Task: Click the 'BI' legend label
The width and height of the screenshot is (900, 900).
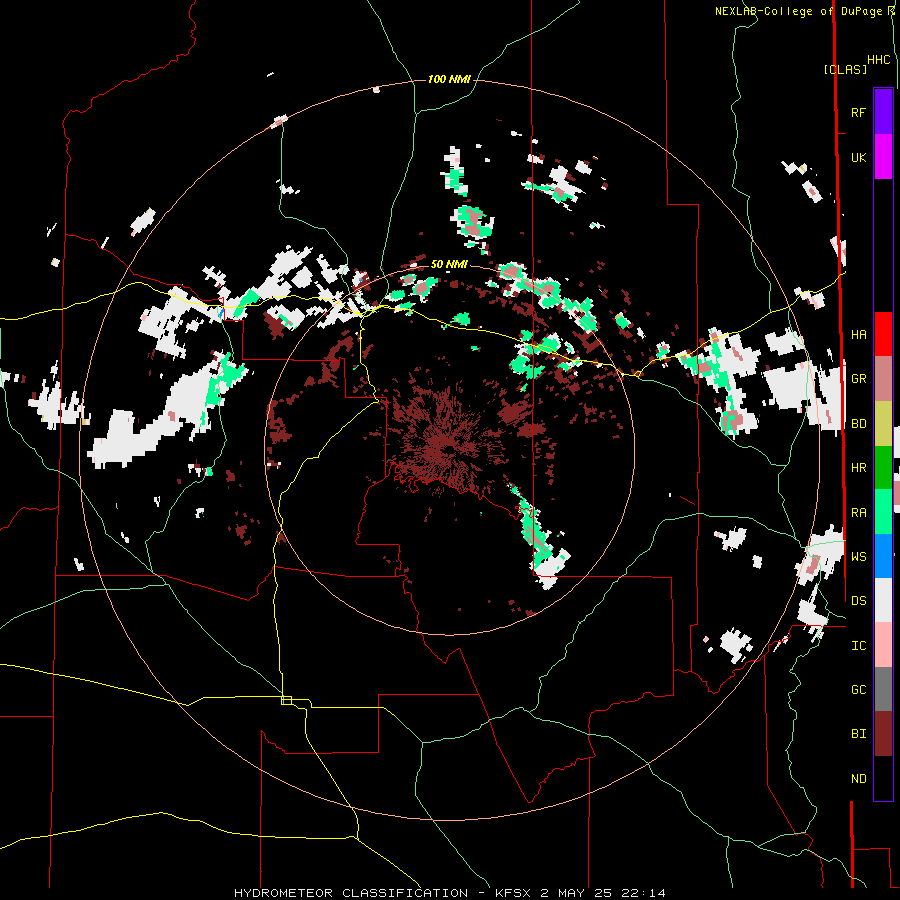Action: 858,734
